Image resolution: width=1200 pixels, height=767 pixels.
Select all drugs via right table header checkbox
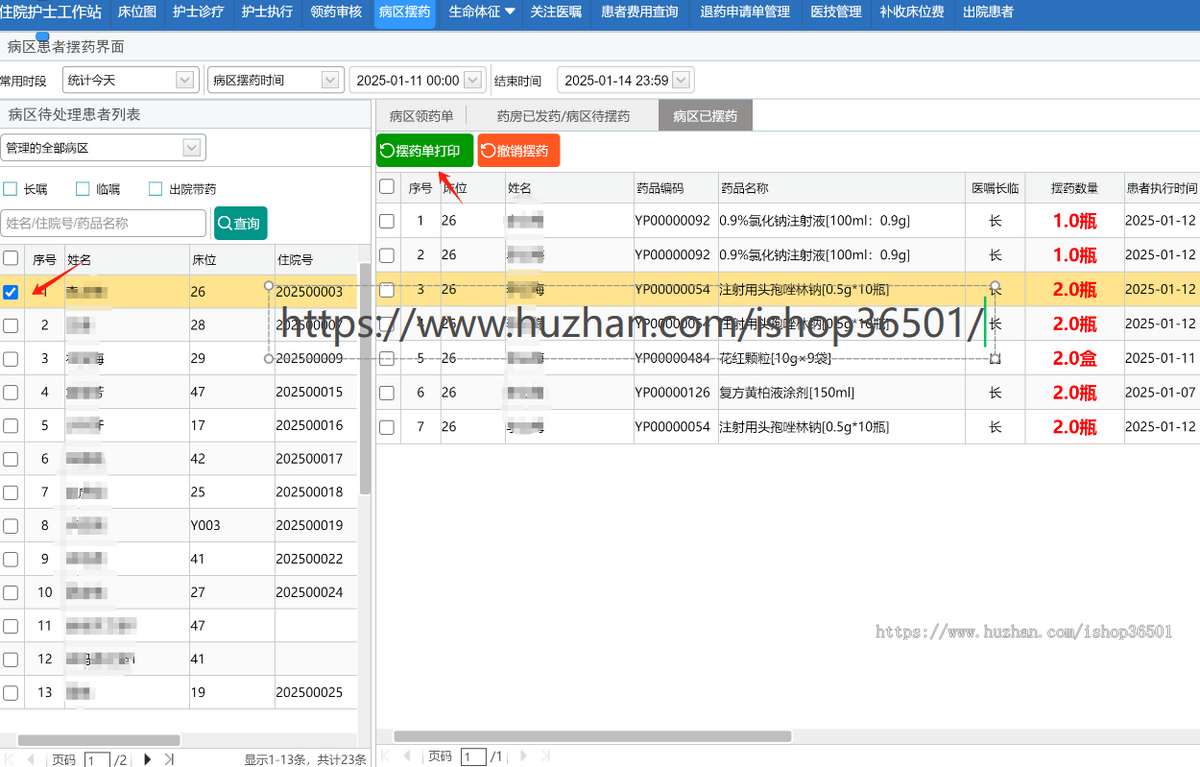(387, 186)
